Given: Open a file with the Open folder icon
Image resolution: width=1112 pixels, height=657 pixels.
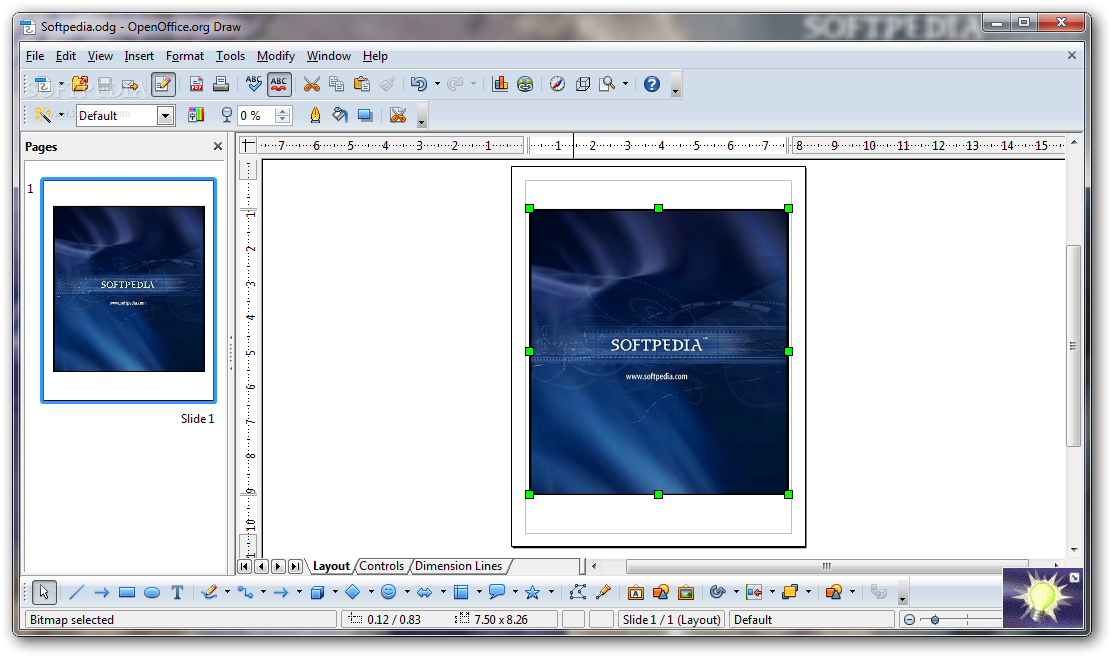Looking at the screenshot, I should 80,84.
